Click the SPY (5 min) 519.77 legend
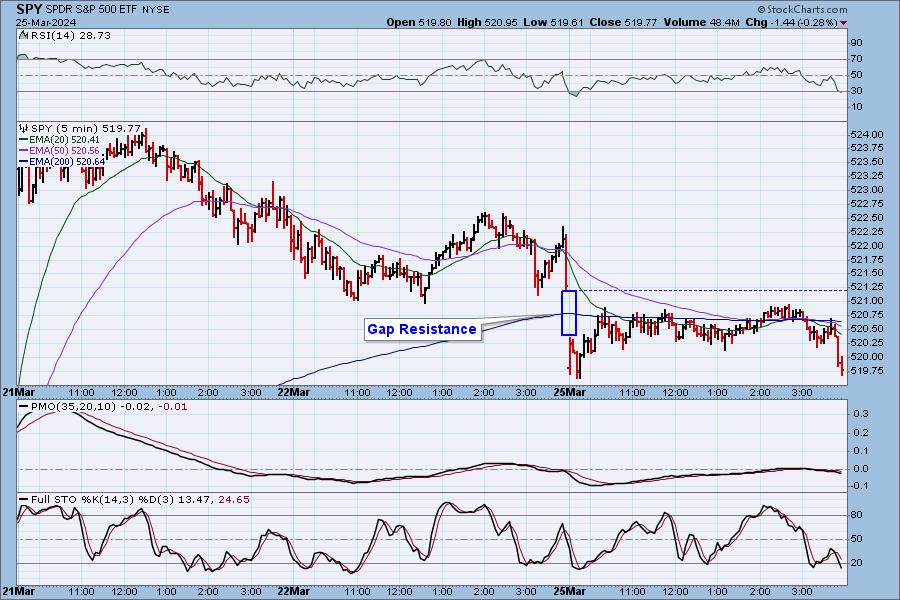Screen dimensions: 900x600 (86, 129)
